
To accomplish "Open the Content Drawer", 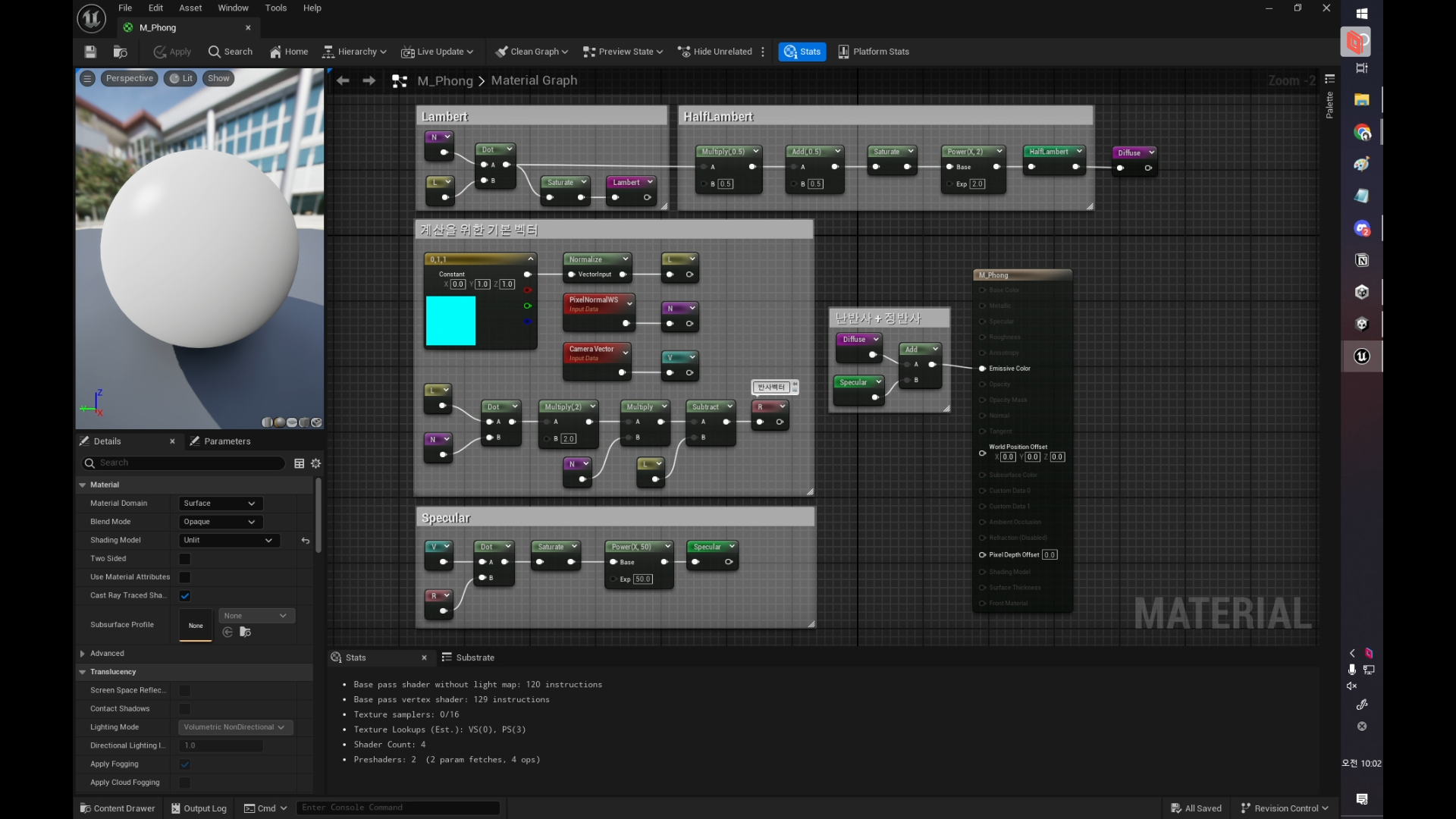I will (118, 808).
